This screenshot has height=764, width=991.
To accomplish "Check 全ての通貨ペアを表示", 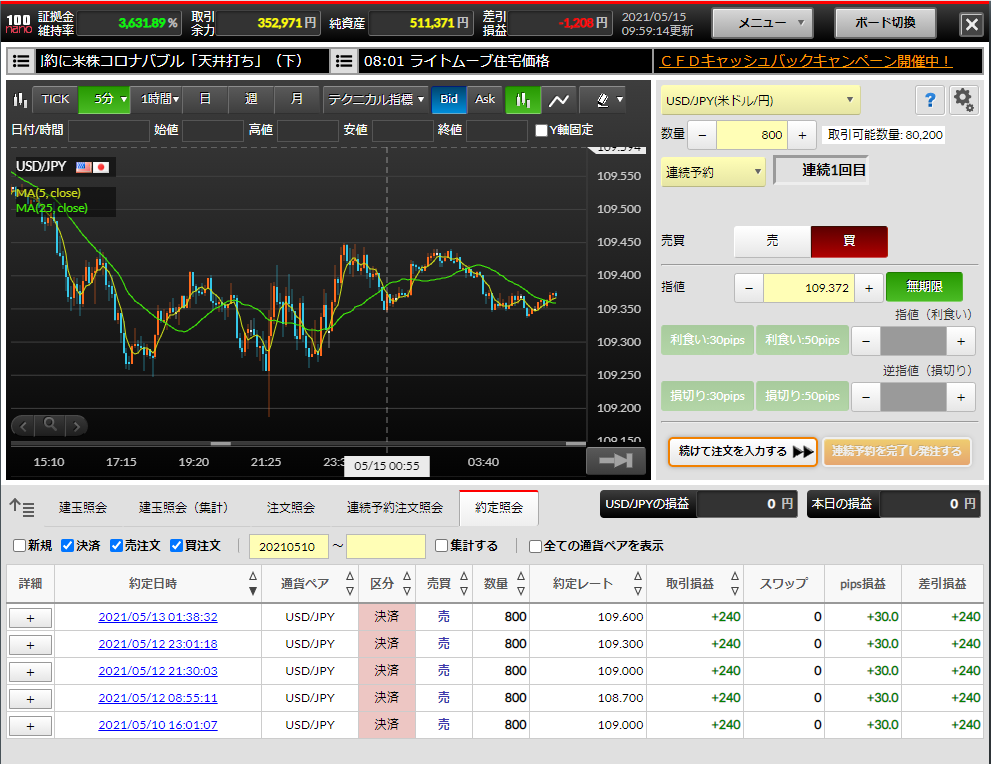I will click(x=535, y=546).
